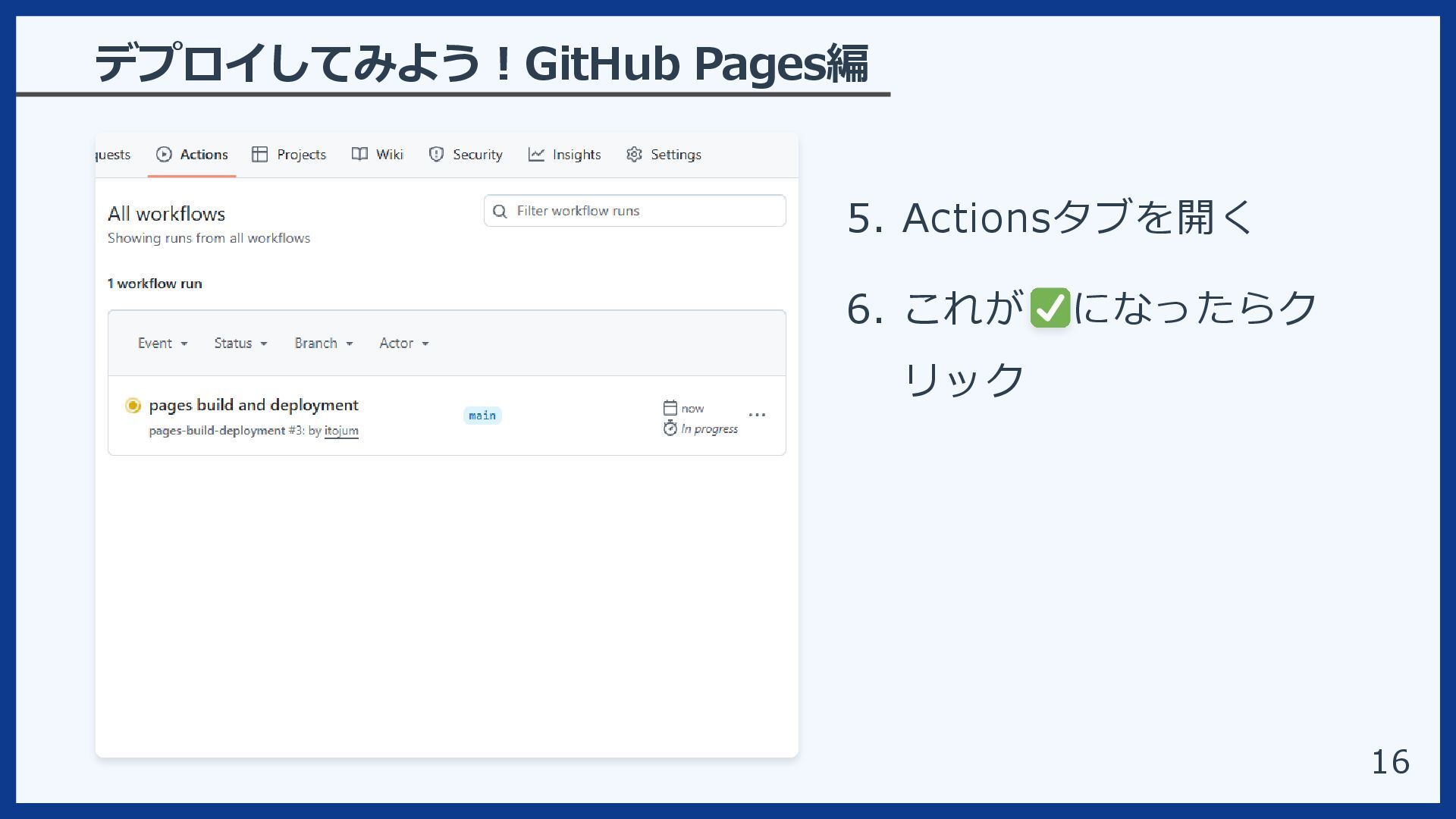Expand the Actor filter dropdown
This screenshot has height=819, width=1456.
pos(404,344)
